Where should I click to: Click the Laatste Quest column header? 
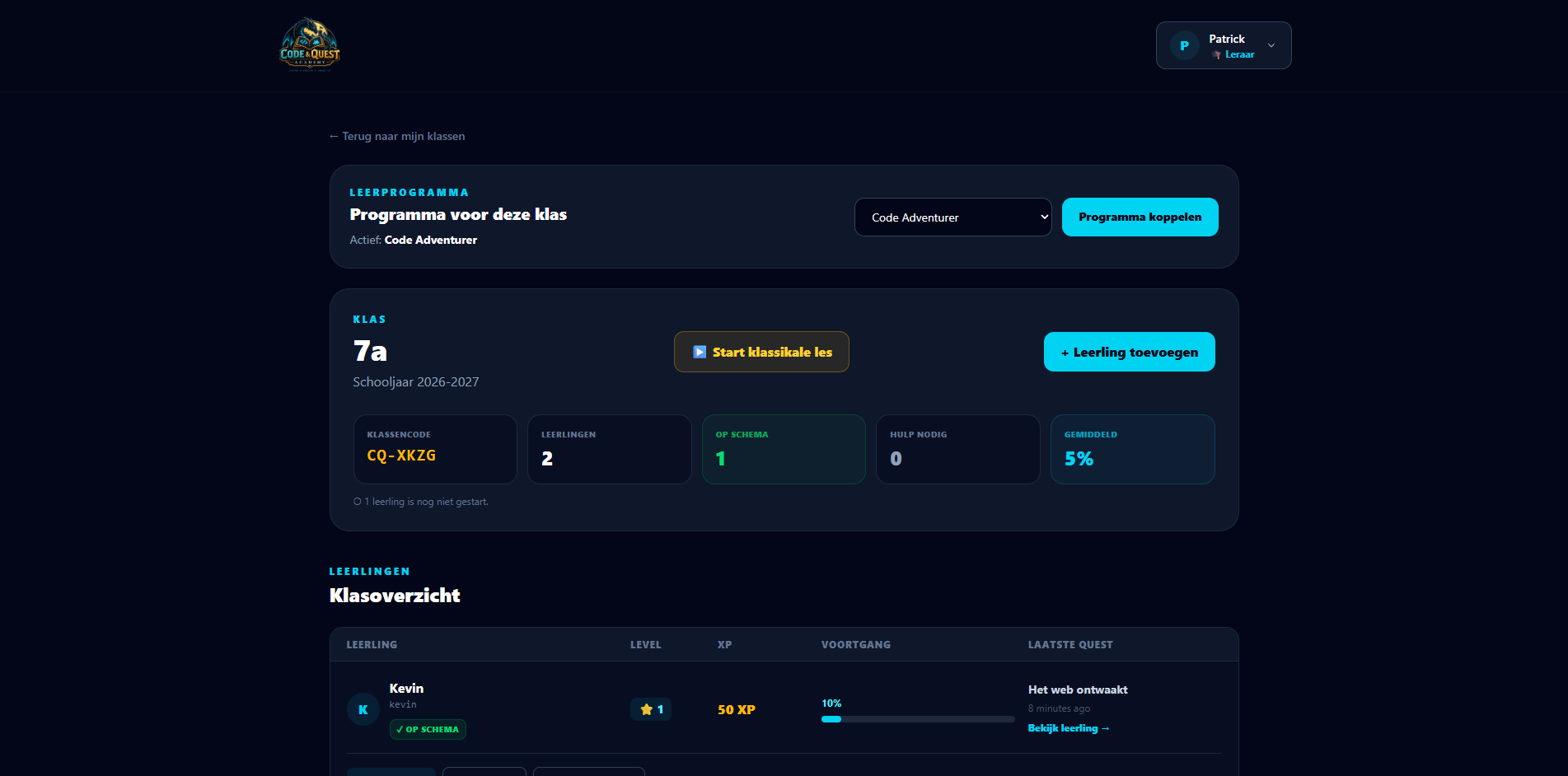coord(1070,644)
